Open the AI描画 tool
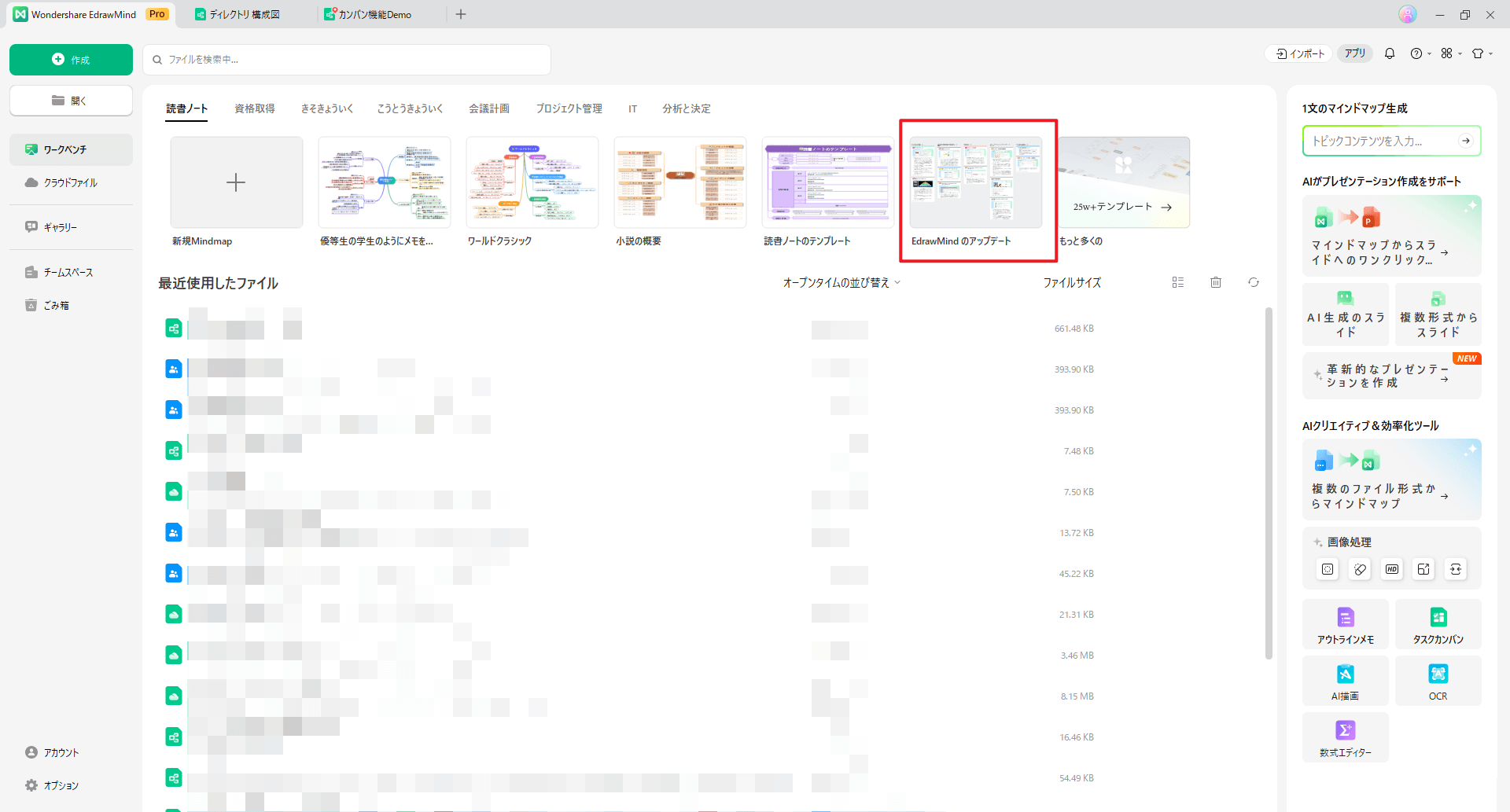This screenshot has height=812, width=1510. click(x=1346, y=682)
